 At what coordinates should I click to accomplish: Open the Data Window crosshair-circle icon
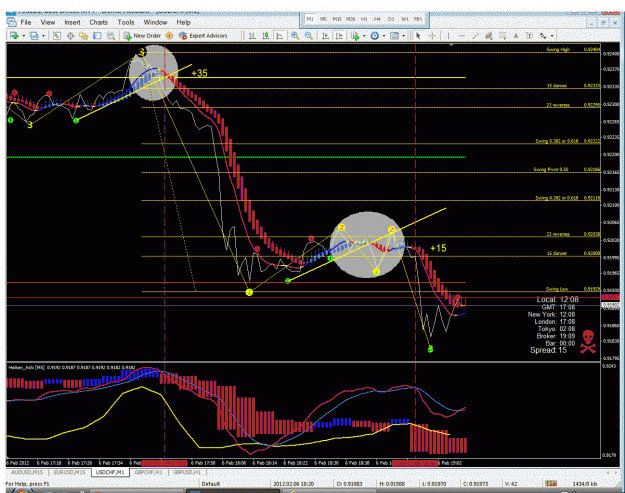70,36
